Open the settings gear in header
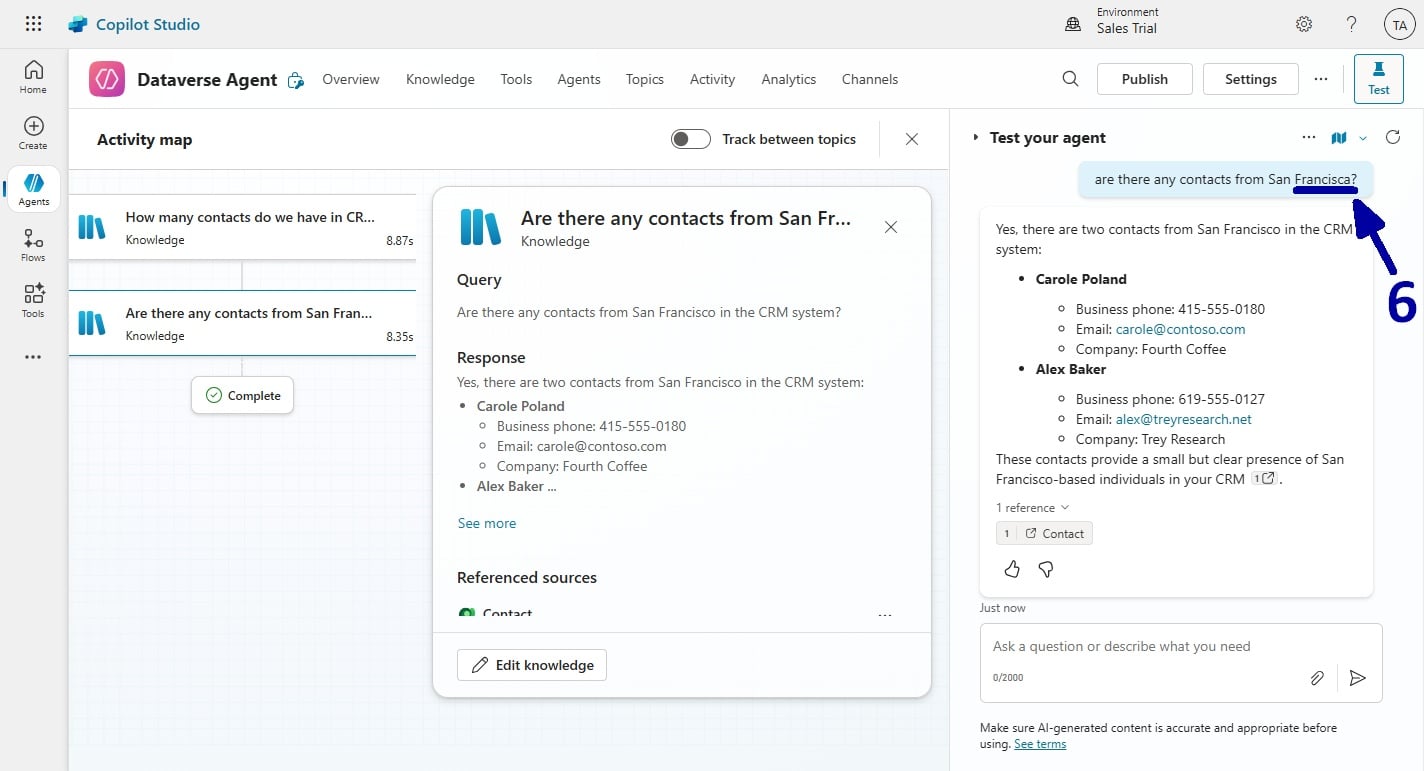1424x771 pixels. (1304, 24)
